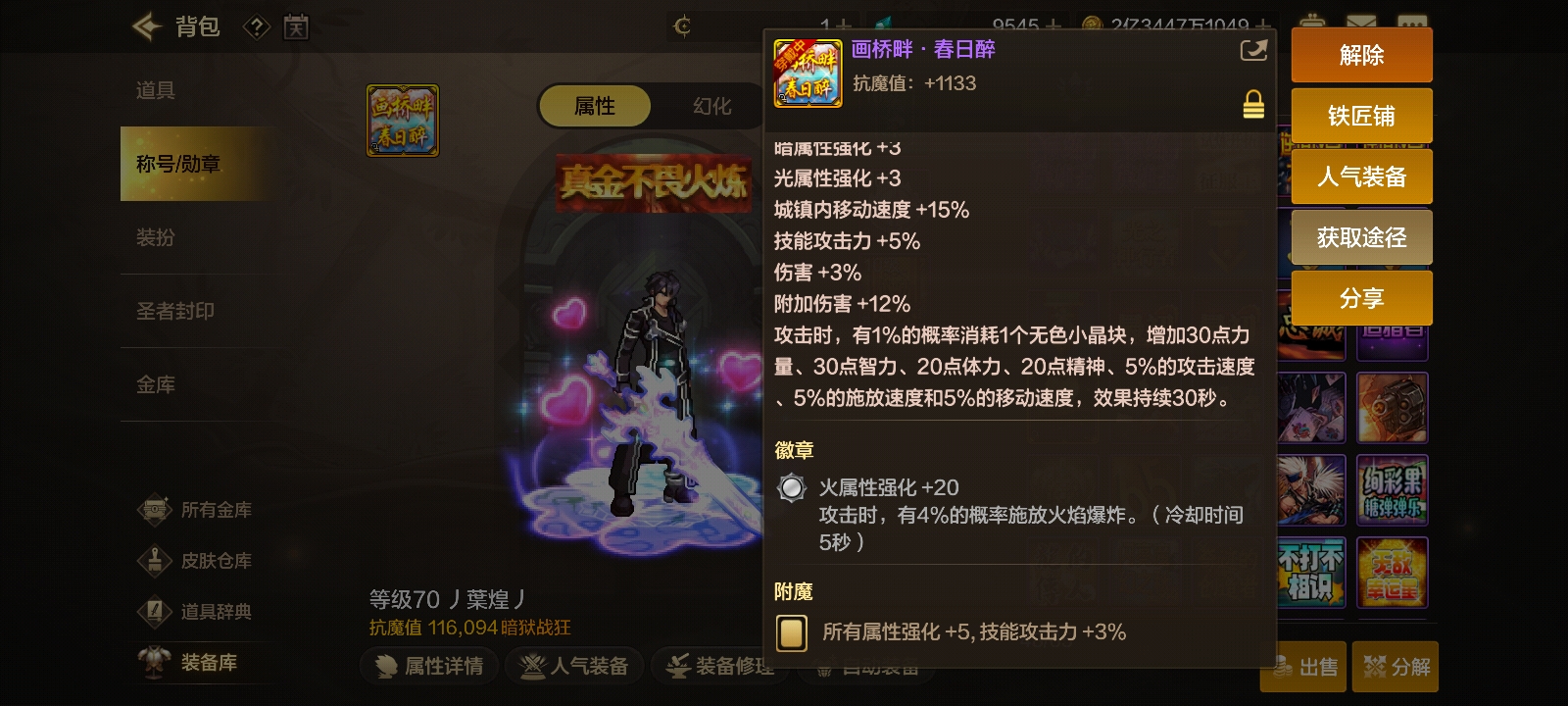Switch to the 幻化 tab

pos(711,106)
